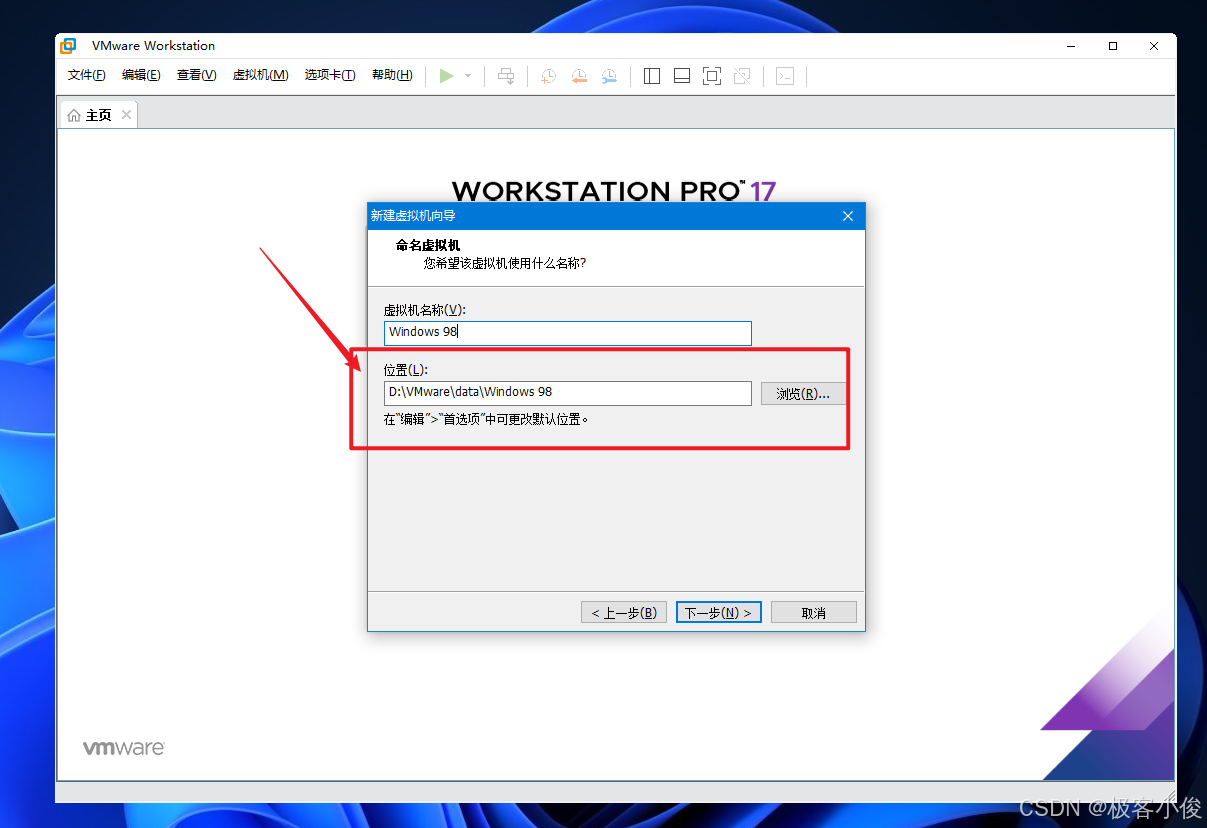Click the Take Snapshot toolbar icon
This screenshot has width=1207, height=828.
pos(548,76)
